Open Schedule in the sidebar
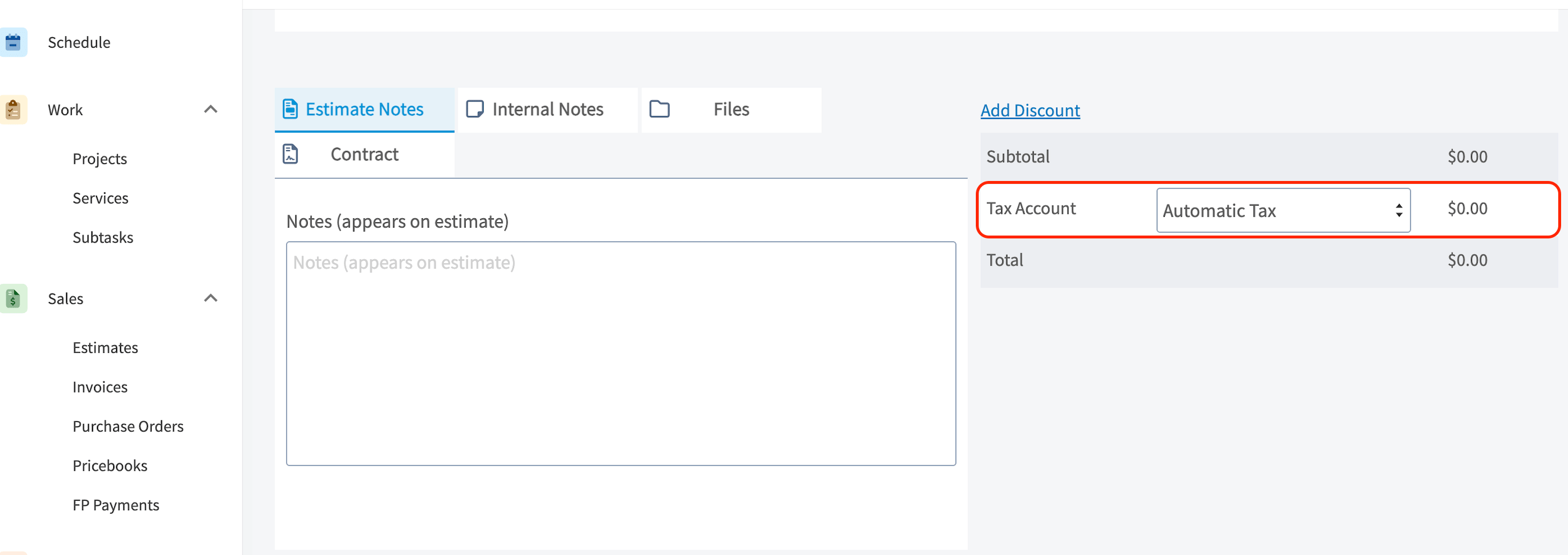The height and width of the screenshot is (555, 1568). click(x=79, y=43)
